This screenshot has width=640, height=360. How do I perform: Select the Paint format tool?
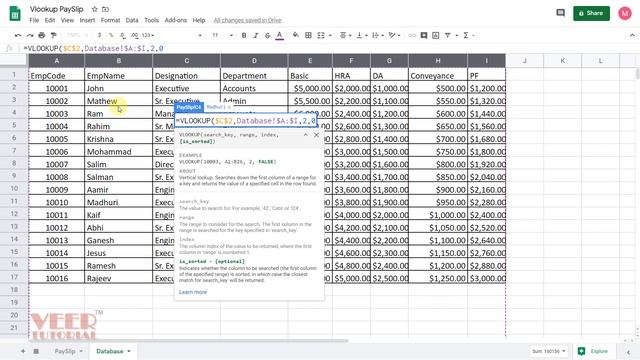(x=53, y=36)
